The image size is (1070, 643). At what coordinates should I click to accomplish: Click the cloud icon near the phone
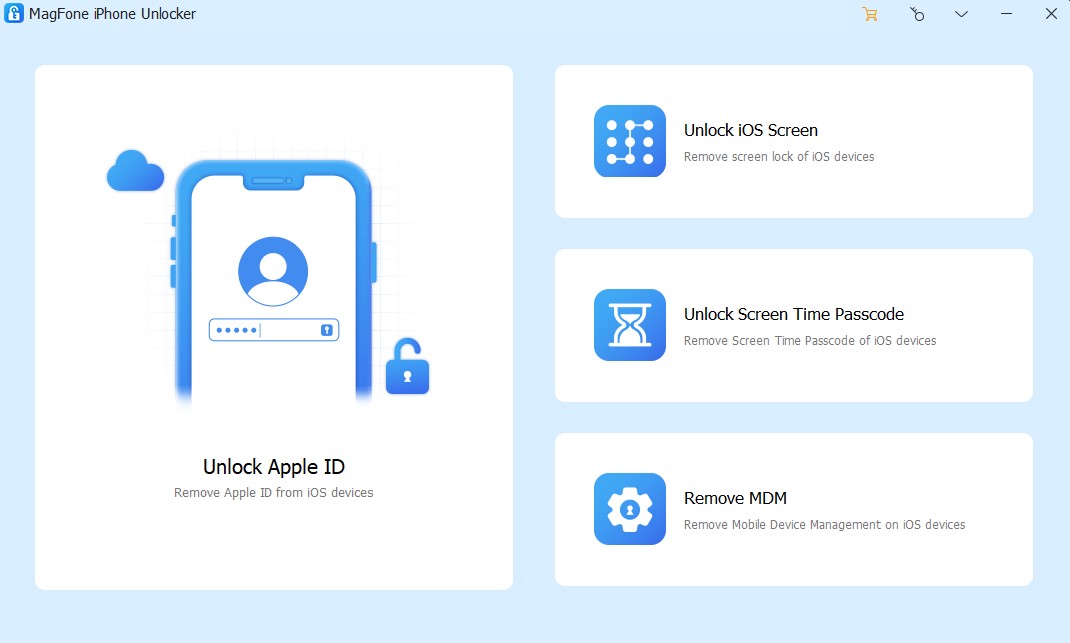click(135, 171)
